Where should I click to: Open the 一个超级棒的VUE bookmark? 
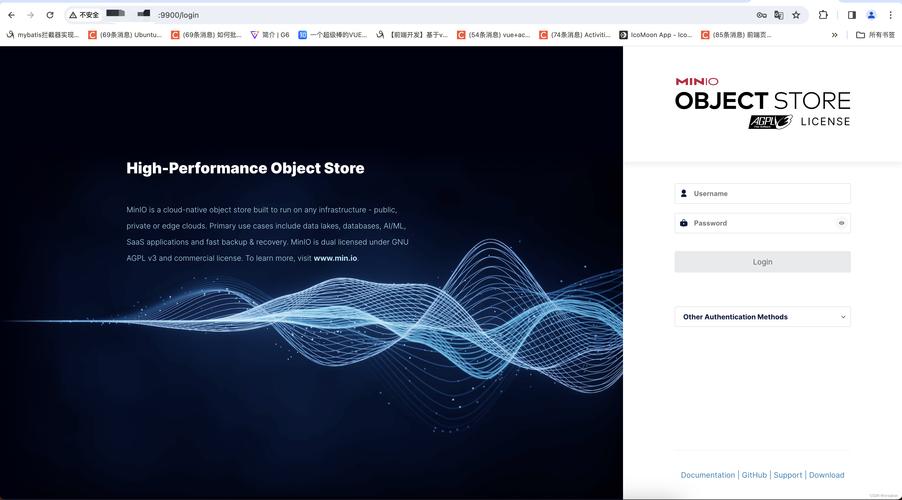332,35
